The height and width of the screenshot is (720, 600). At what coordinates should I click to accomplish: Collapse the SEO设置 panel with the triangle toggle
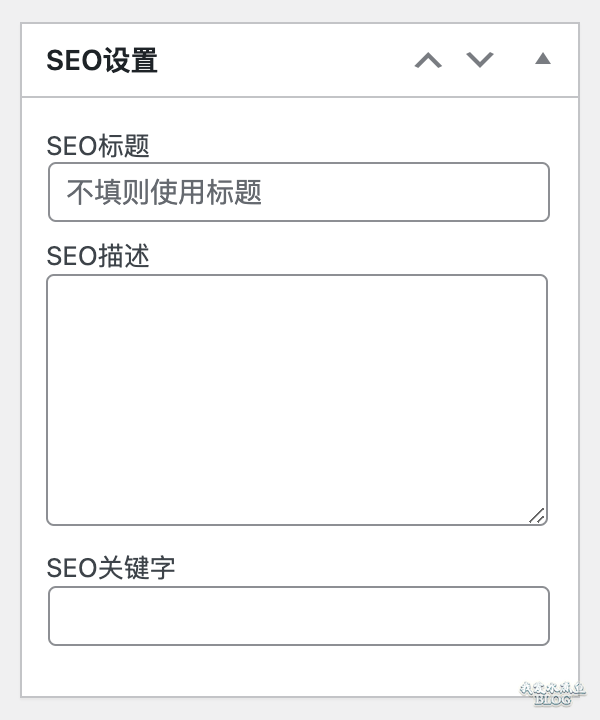point(543,59)
